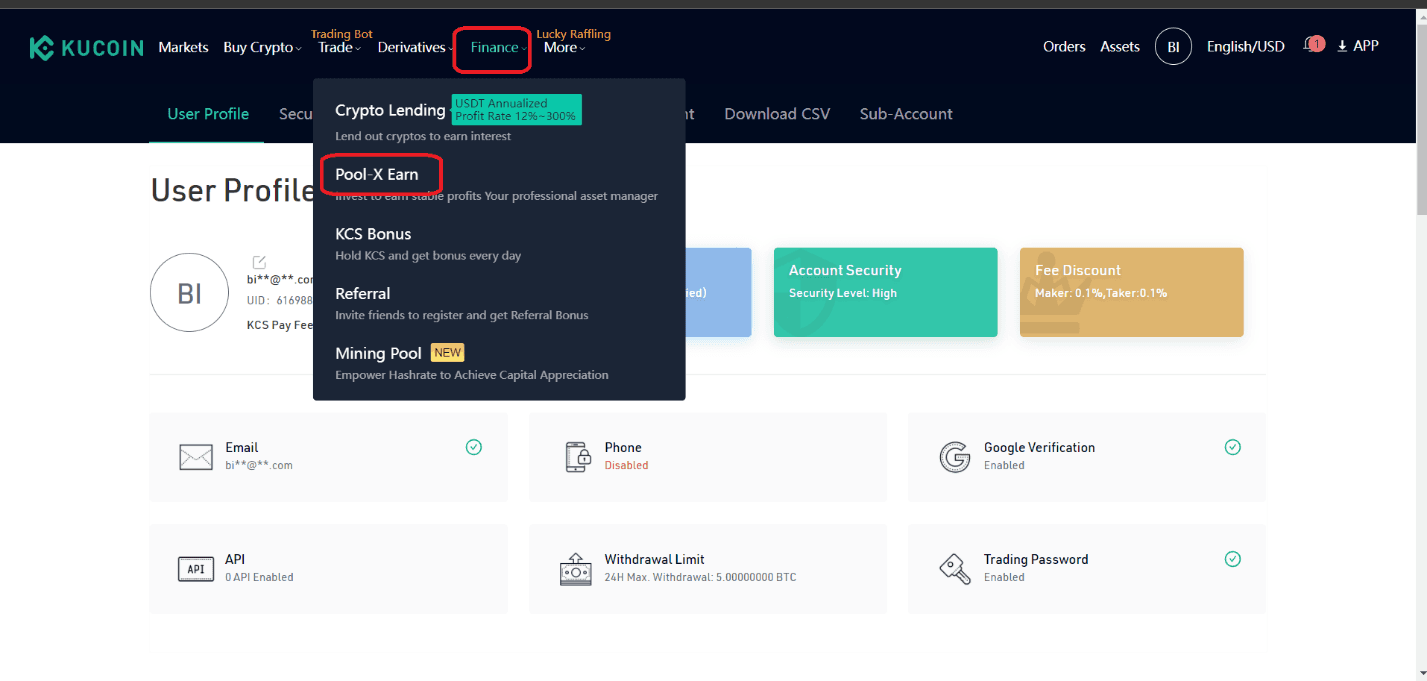Viewport: 1427px width, 681px height.
Task: Click the large BI profile avatar
Action: pos(190,293)
